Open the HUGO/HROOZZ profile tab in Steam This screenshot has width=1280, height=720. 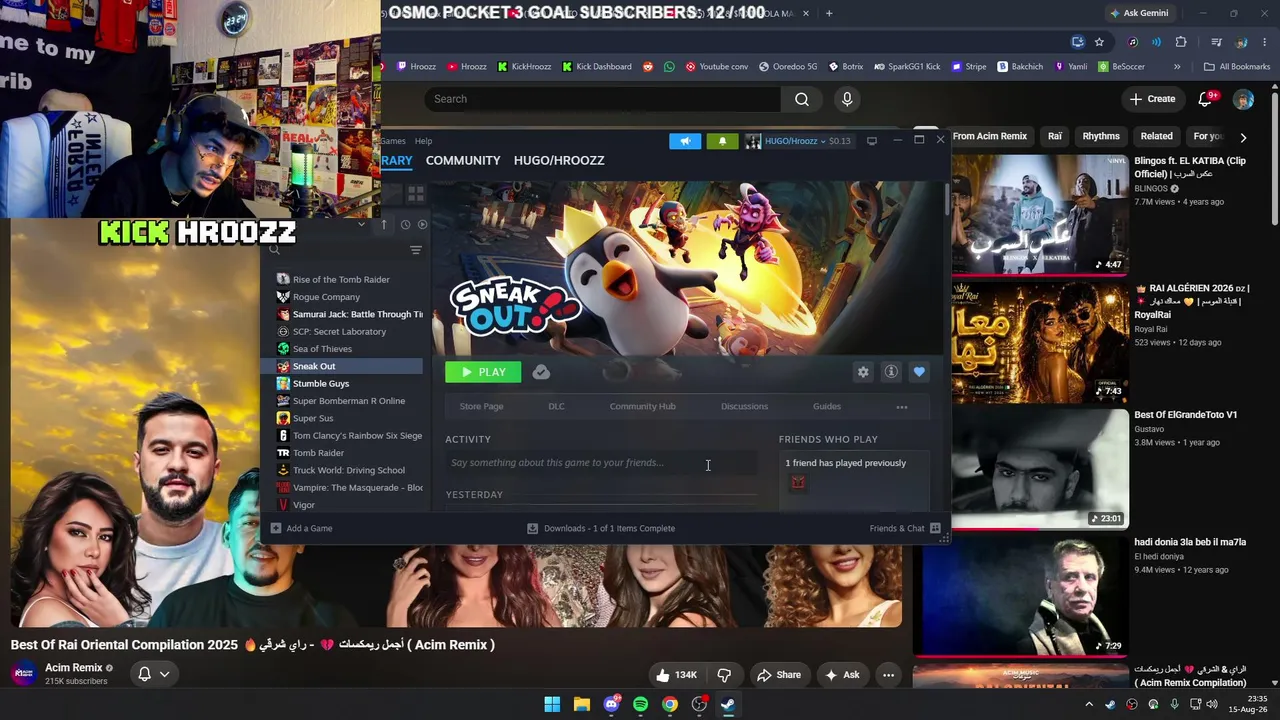coord(559,160)
